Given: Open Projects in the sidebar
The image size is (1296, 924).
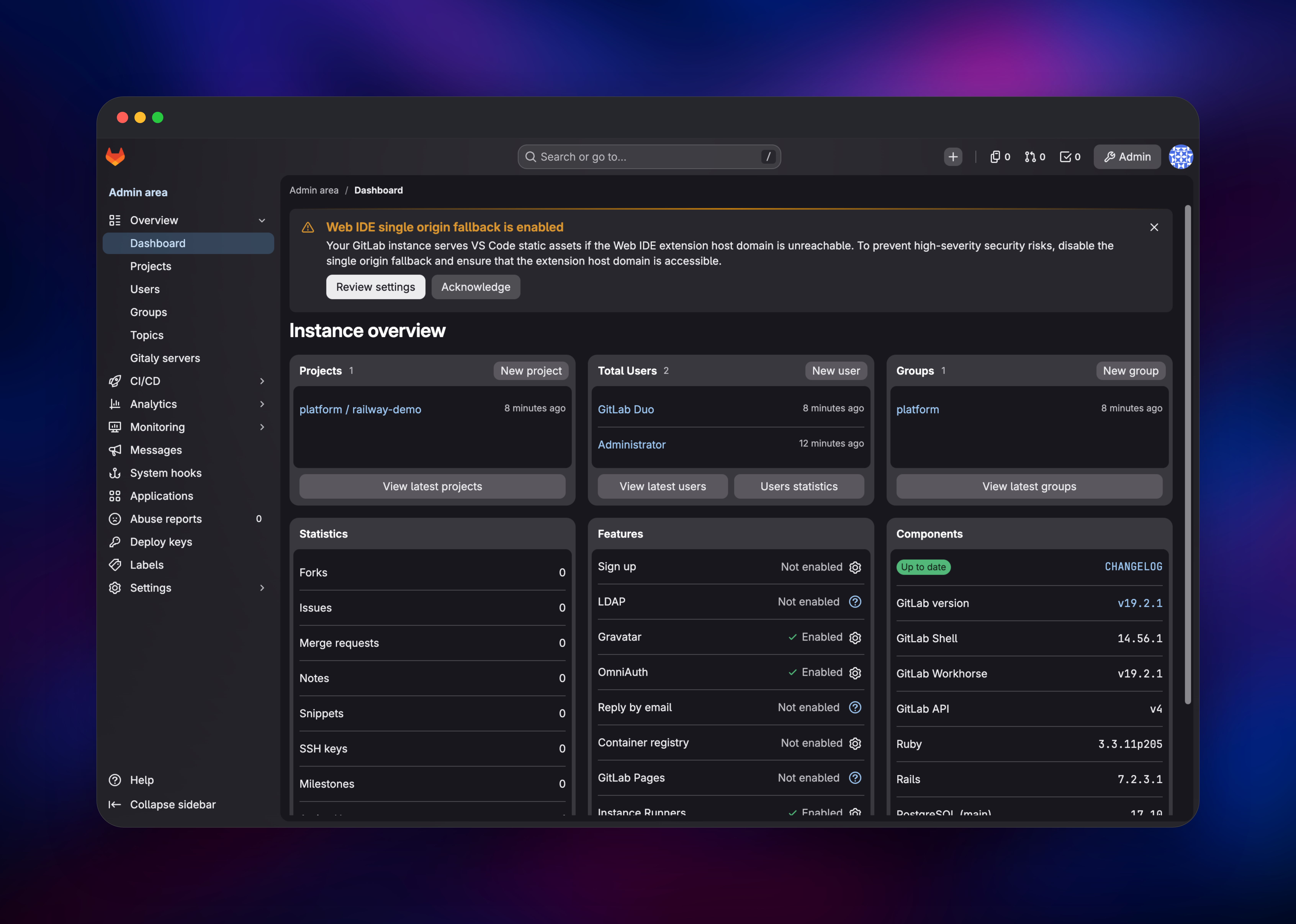Looking at the screenshot, I should [188, 266].
